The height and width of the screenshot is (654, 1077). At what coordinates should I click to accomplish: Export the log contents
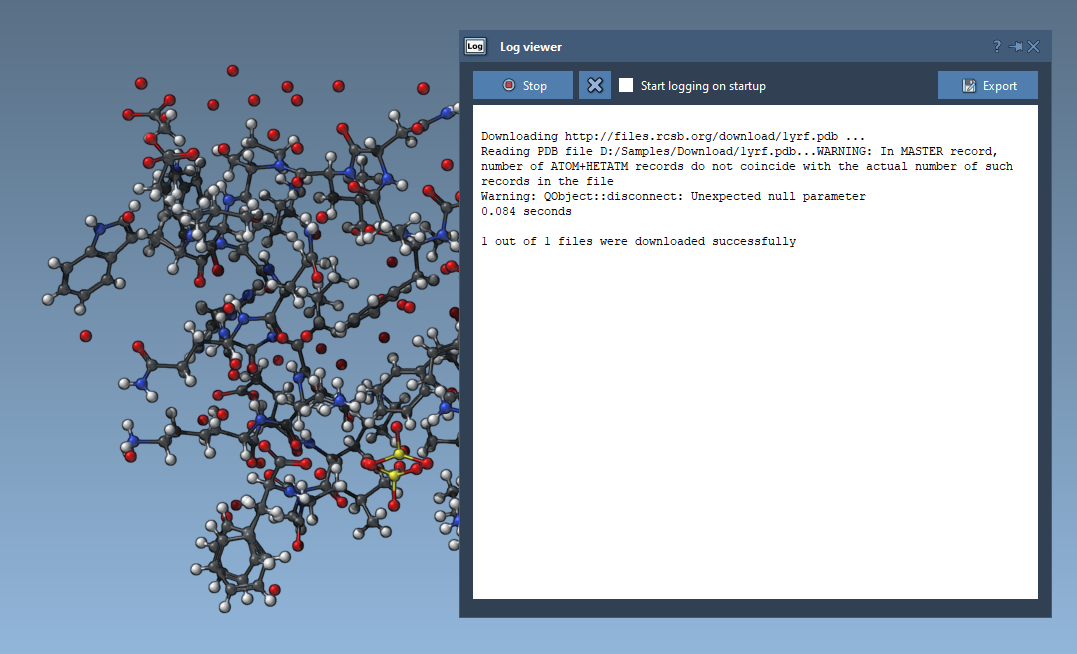coord(987,86)
